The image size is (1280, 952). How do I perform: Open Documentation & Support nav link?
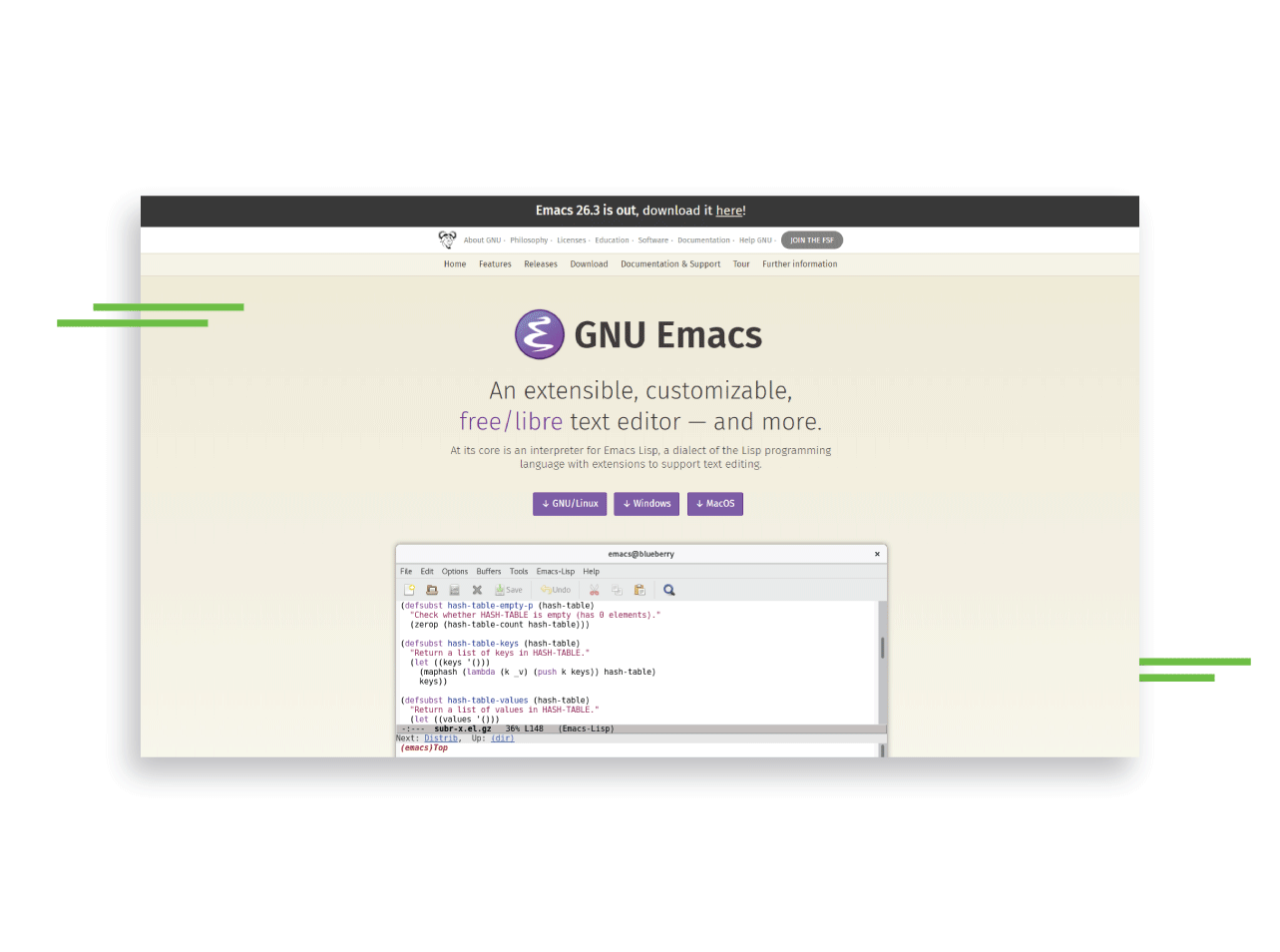[x=670, y=264]
